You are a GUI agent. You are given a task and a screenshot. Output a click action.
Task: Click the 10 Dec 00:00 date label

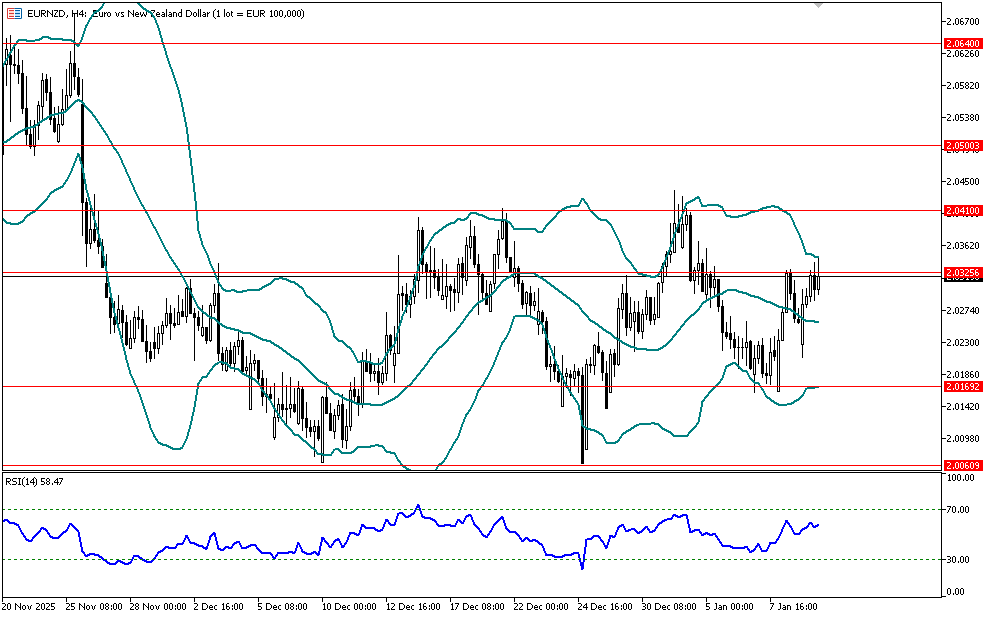[x=348, y=606]
